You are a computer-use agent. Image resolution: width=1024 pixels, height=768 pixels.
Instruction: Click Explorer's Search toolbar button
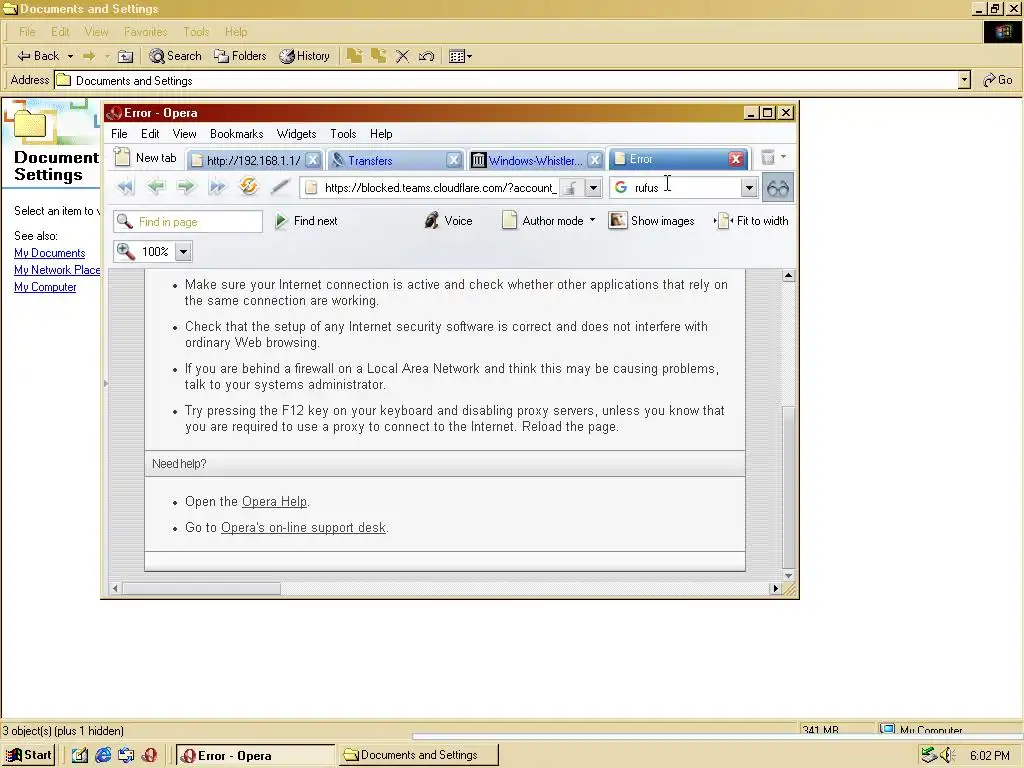pos(175,56)
